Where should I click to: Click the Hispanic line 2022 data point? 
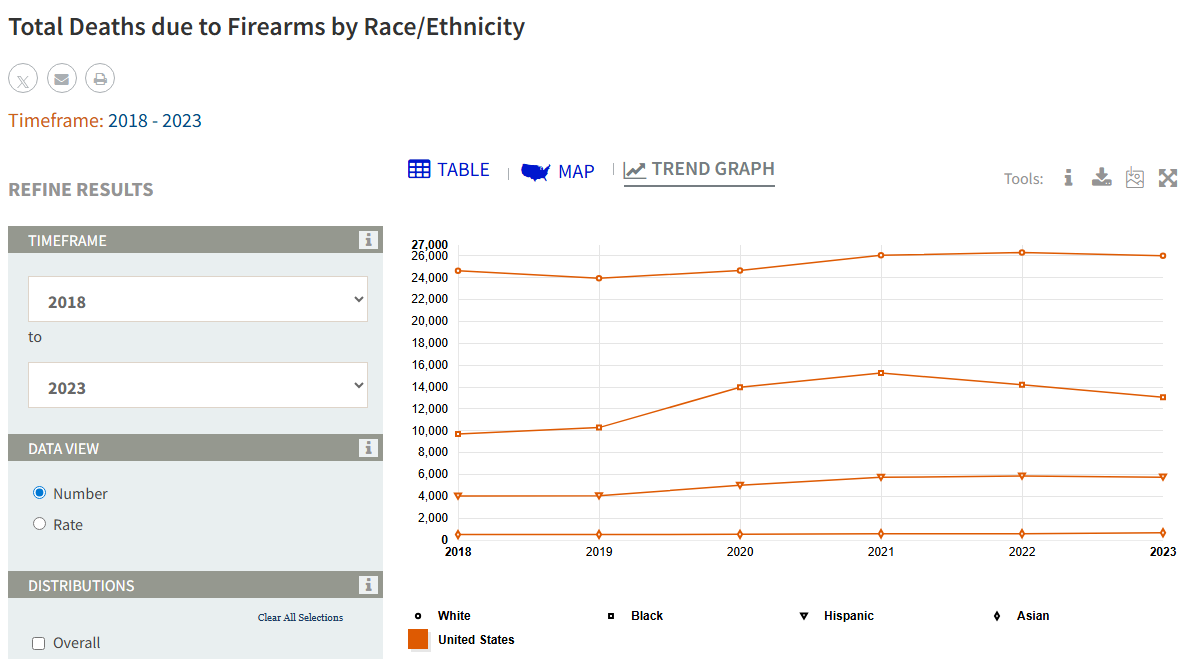tap(1022, 476)
